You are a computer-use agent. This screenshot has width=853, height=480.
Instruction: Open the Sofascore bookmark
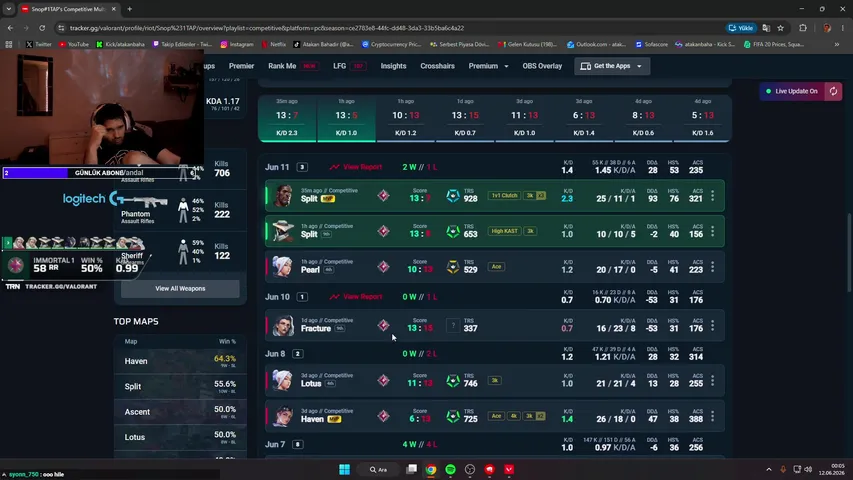point(652,44)
